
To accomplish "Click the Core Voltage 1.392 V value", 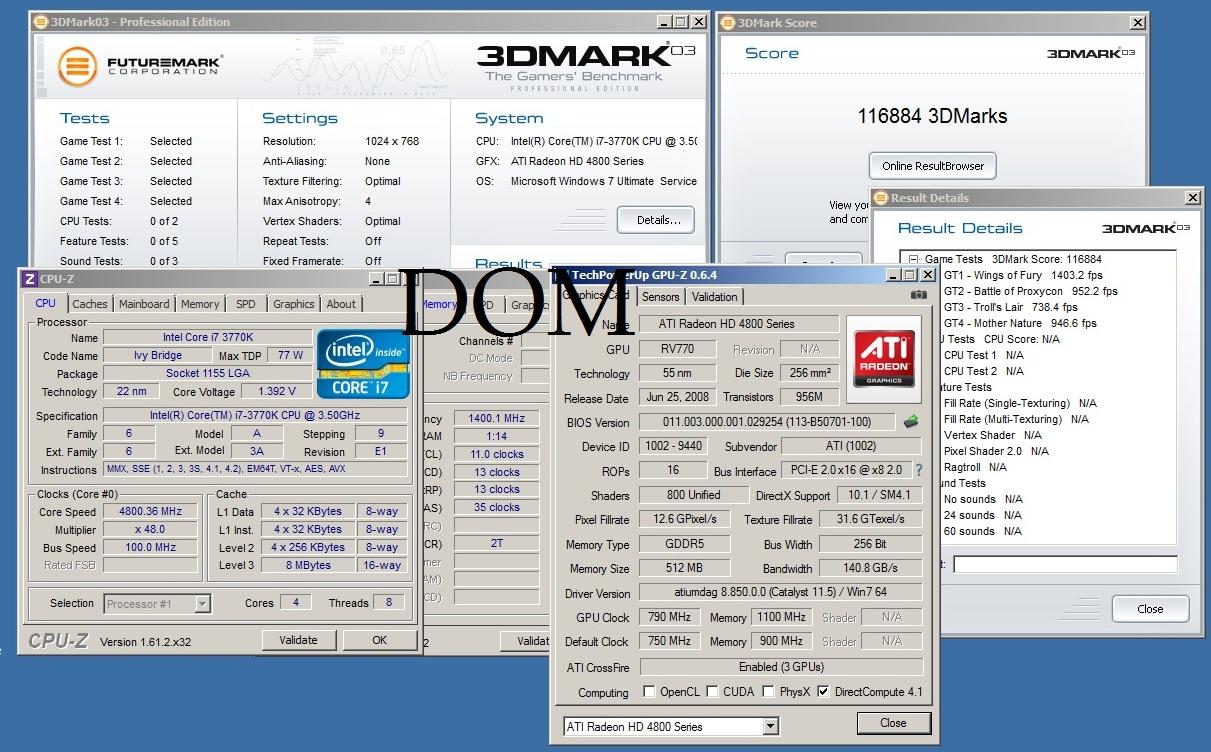I will 275,392.
